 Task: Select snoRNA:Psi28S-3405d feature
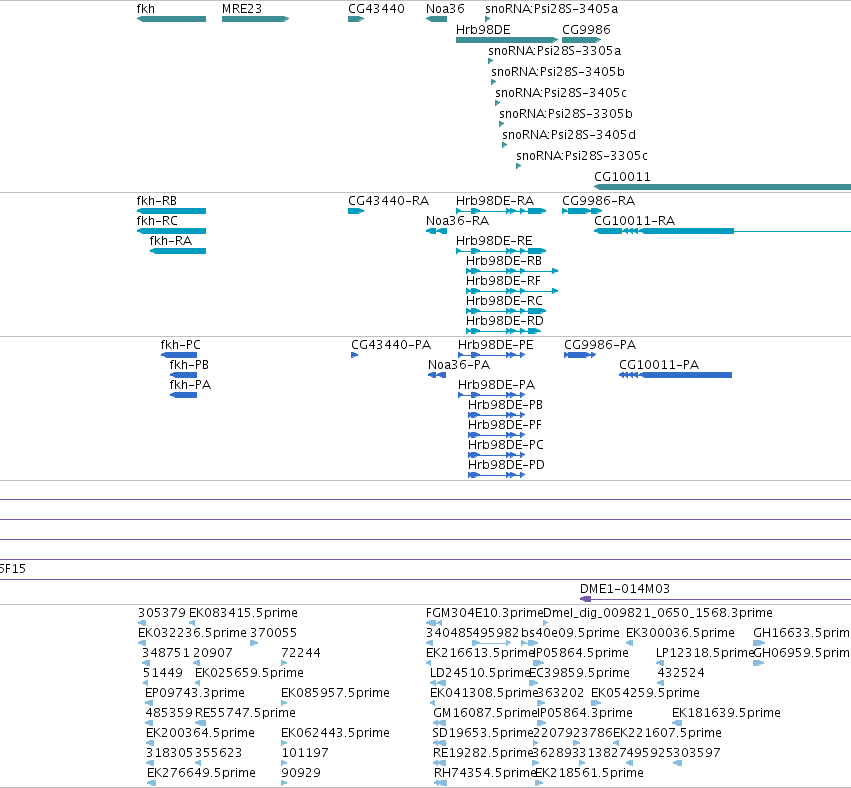point(505,145)
